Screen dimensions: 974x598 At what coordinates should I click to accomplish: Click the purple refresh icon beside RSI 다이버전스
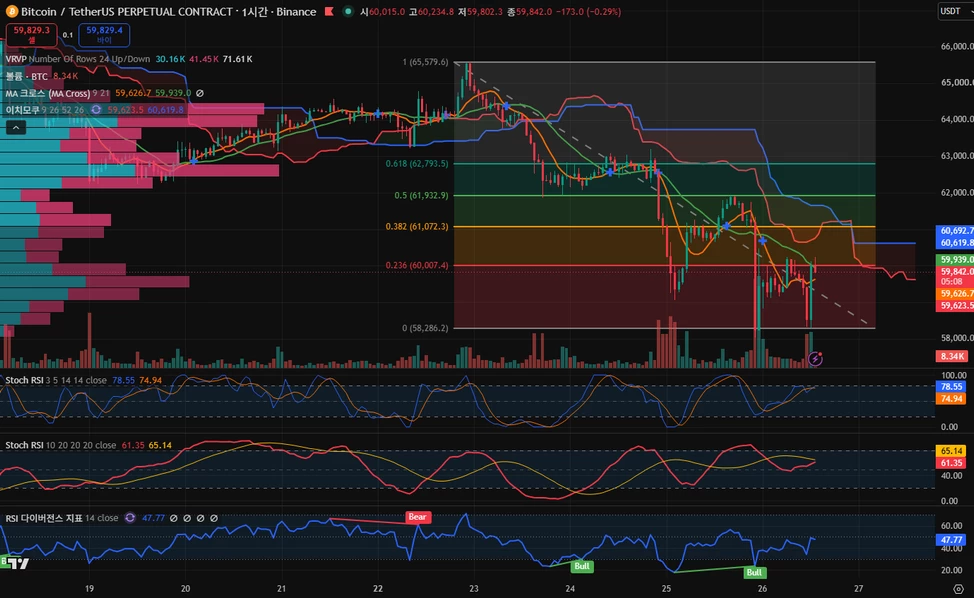pyautogui.click(x=130, y=518)
